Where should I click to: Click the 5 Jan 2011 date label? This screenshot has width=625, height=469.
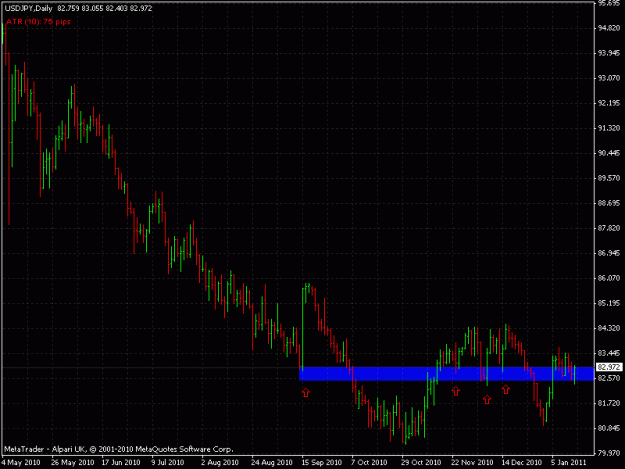(x=569, y=463)
